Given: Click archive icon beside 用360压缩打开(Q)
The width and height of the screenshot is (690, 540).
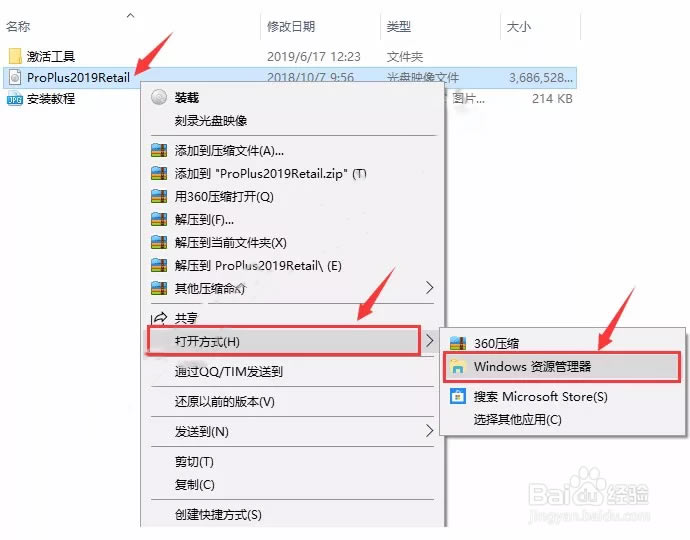Looking at the screenshot, I should tap(159, 196).
